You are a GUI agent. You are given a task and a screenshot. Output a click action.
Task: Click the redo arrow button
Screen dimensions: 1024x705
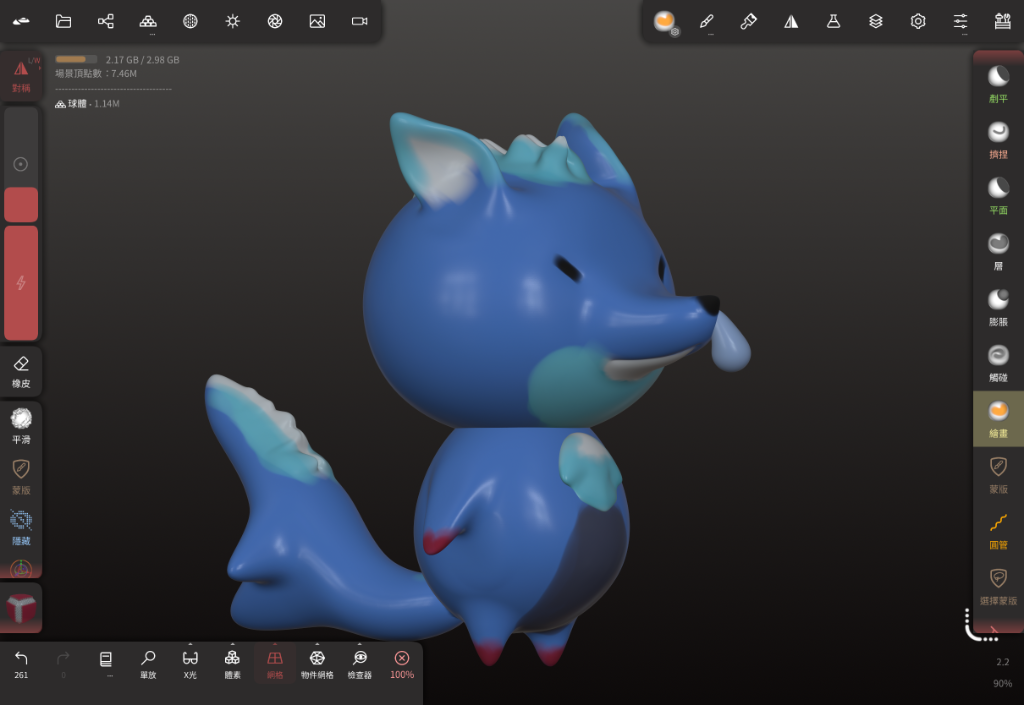click(x=63, y=664)
